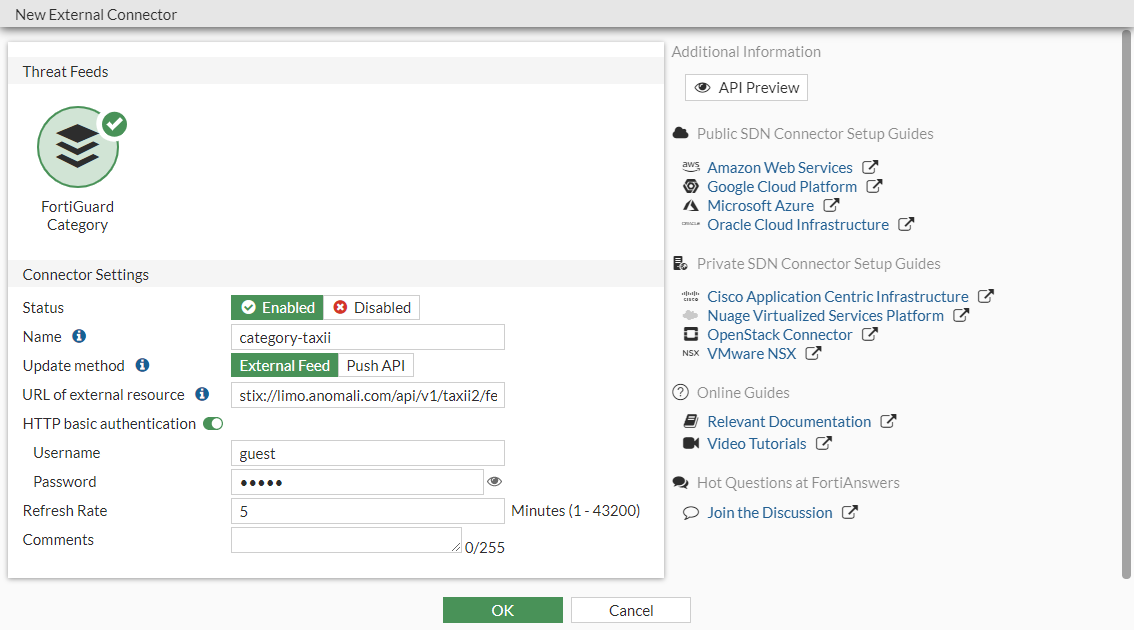
Task: Open the Relevant Documentation link
Action: [788, 421]
